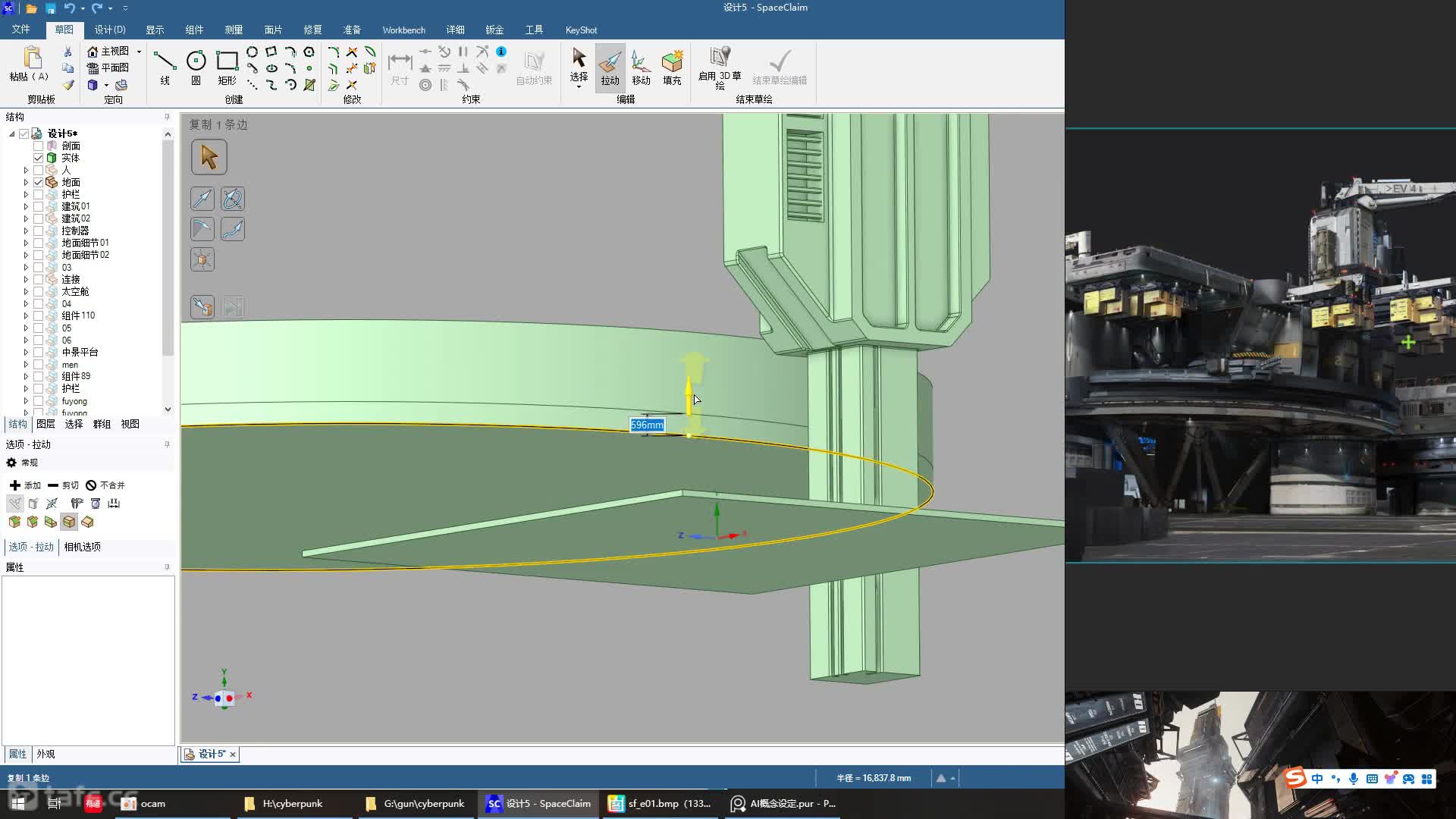This screenshot has width=1456, height=819.
Task: Open the File (文件) menu
Action: click(x=20, y=30)
